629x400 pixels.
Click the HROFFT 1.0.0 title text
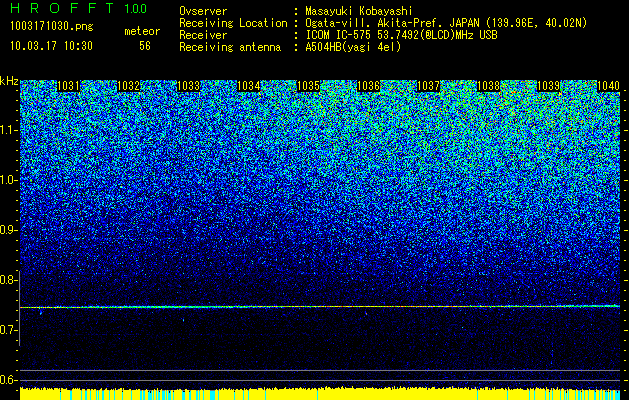point(78,8)
